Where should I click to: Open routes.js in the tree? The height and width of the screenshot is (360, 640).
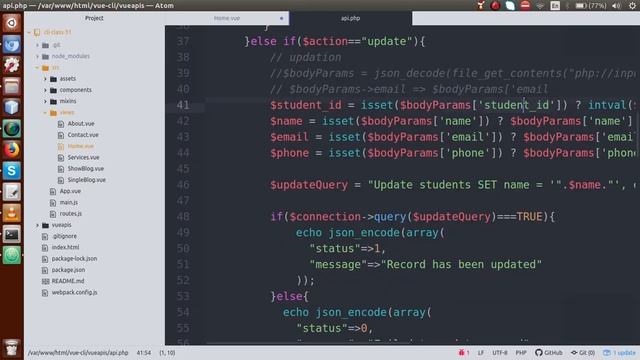click(x=71, y=214)
